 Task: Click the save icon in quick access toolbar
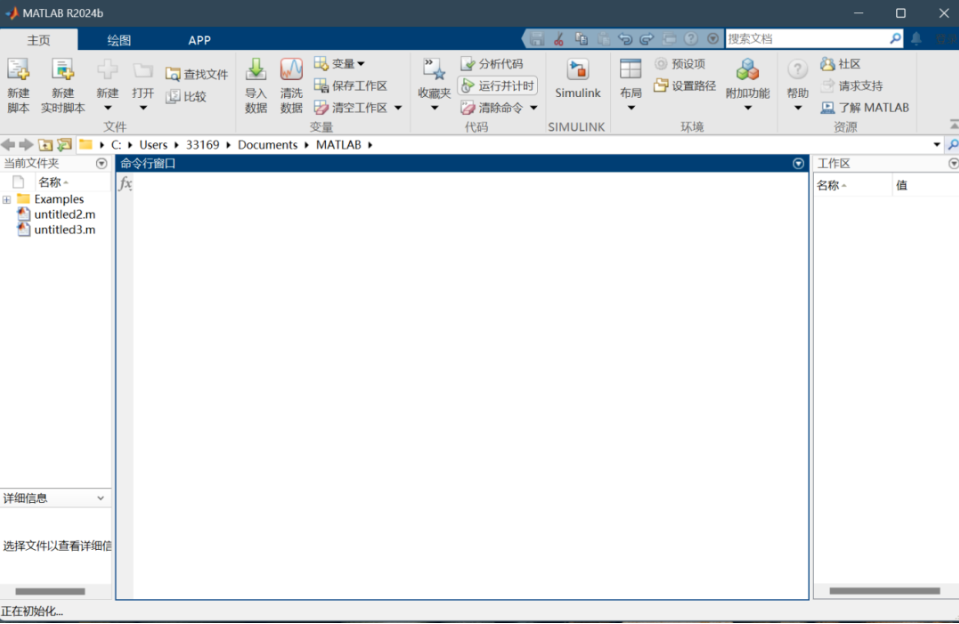537,39
